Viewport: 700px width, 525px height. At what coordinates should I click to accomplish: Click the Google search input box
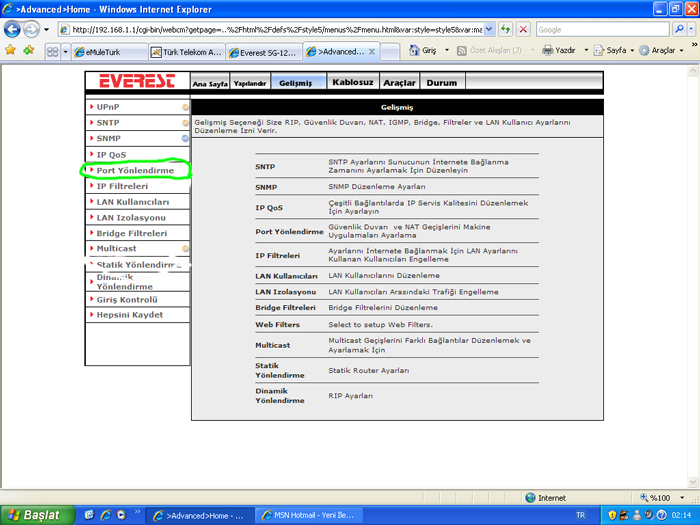603,29
